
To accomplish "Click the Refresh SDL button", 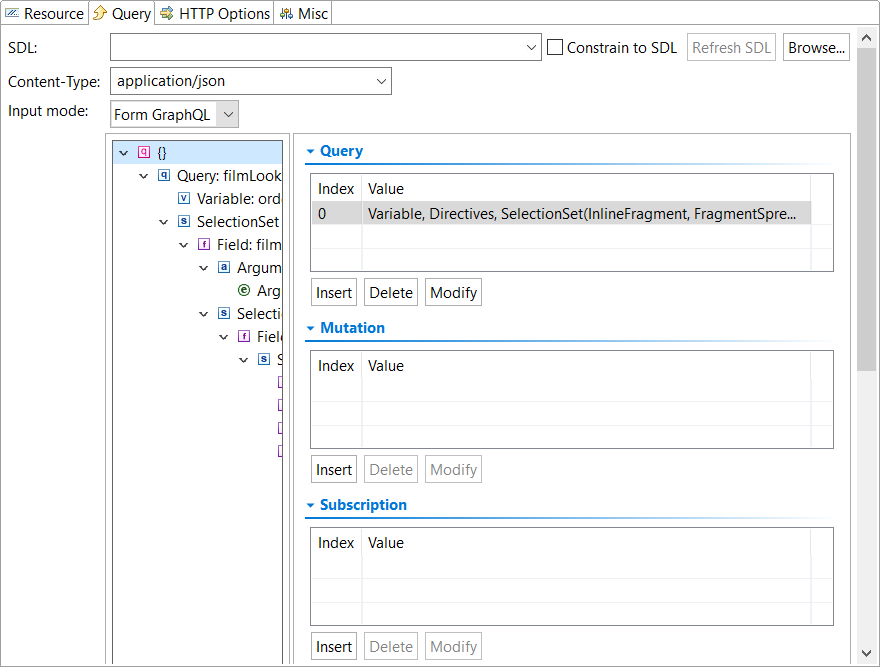I will pyautogui.click(x=731, y=47).
